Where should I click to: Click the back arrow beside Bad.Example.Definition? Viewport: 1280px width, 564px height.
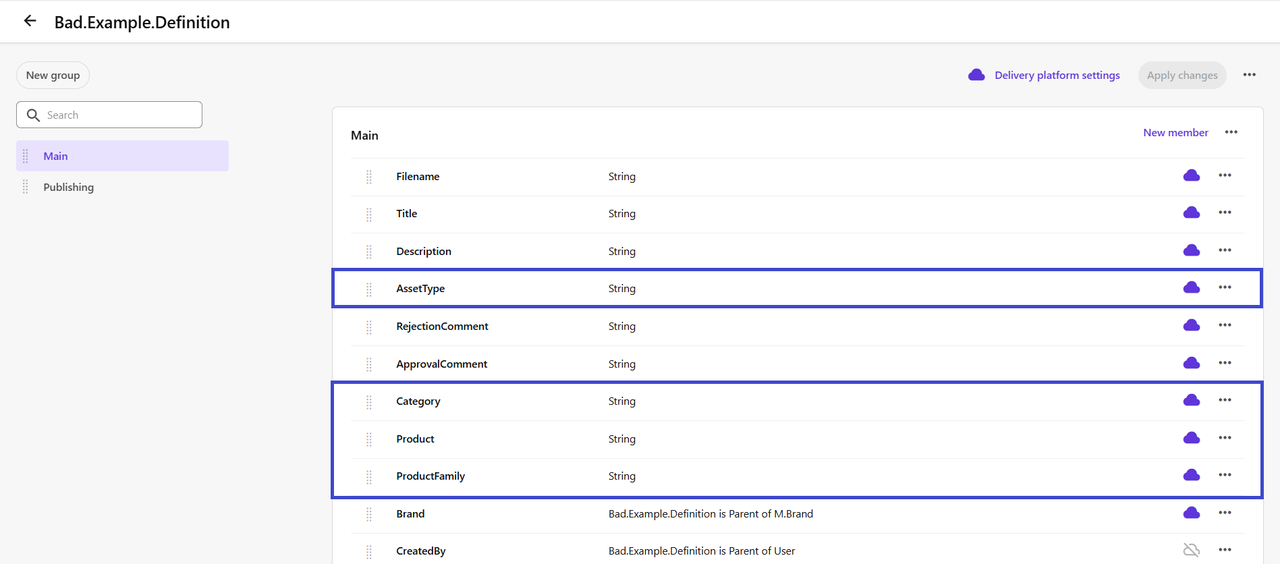click(x=30, y=21)
